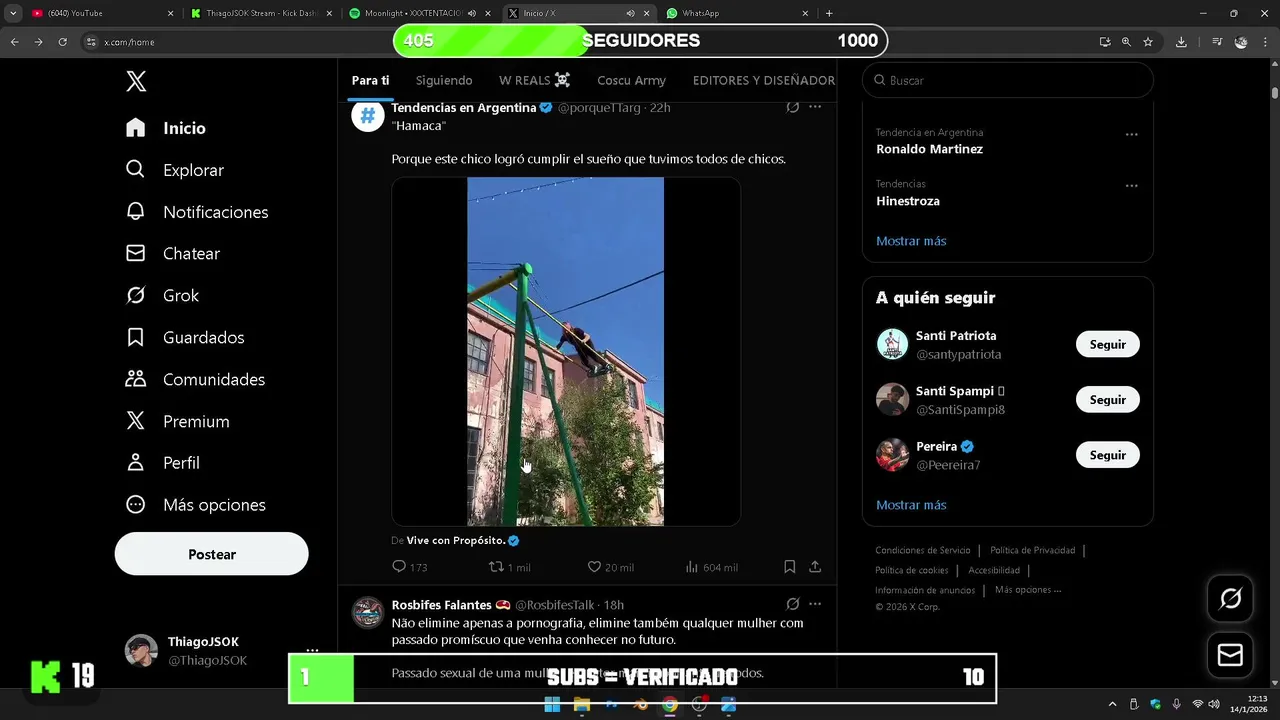Open Chrome downloads icon
Viewport: 1280px width, 720px height.
(1181, 42)
